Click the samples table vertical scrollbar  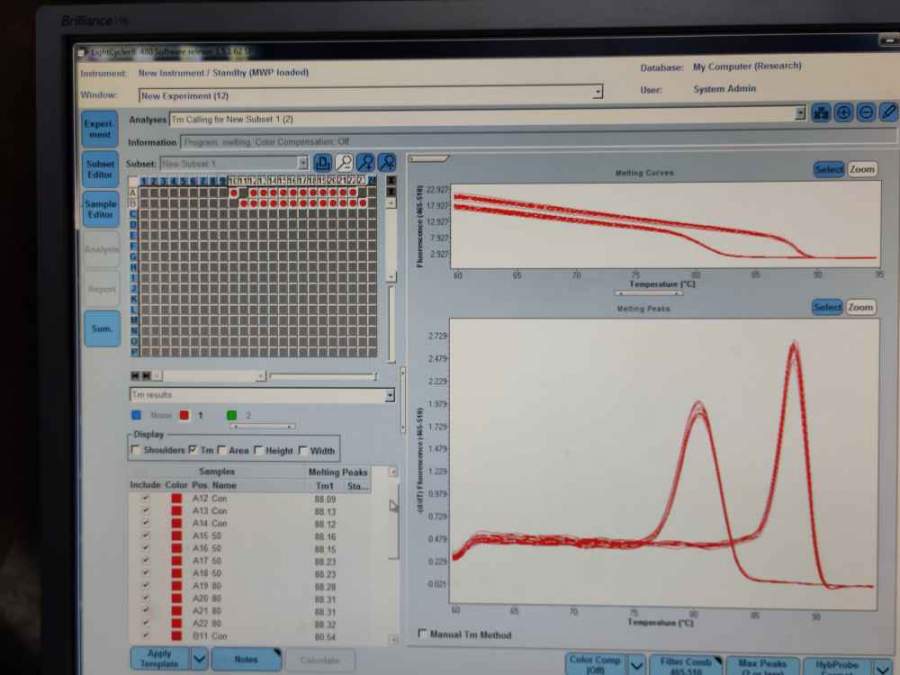tap(393, 556)
